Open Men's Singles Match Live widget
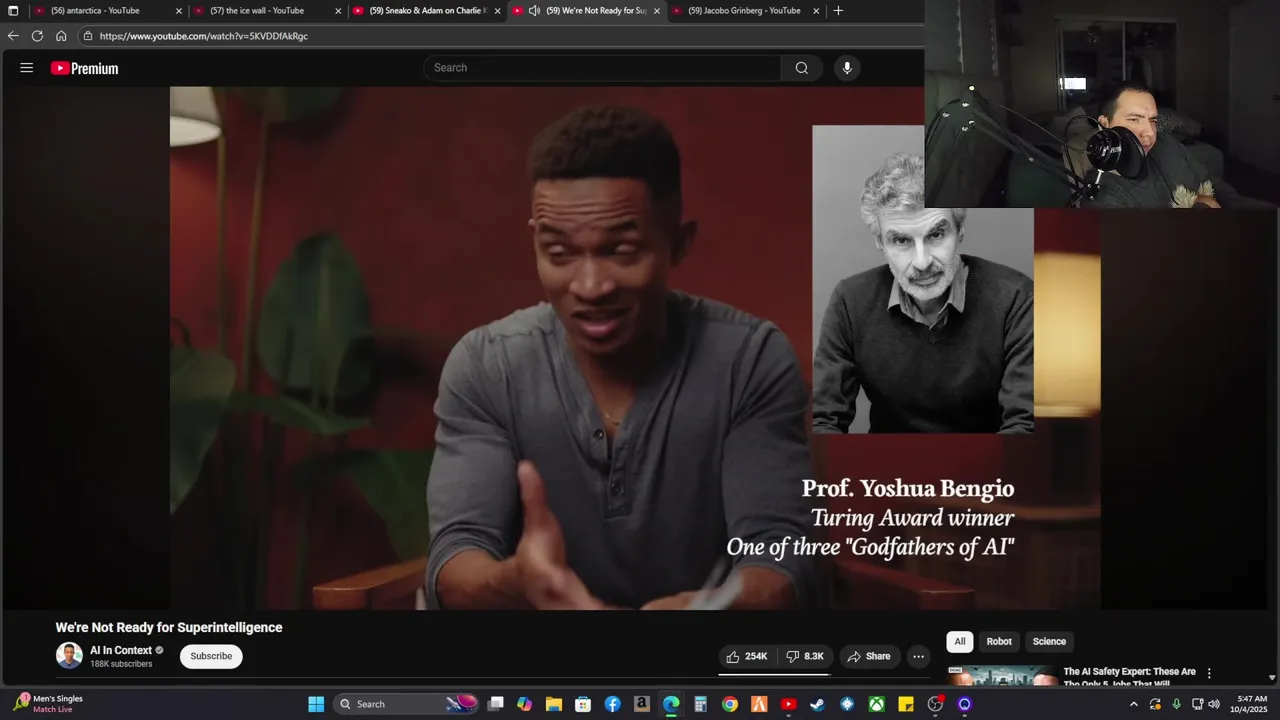 click(x=49, y=704)
